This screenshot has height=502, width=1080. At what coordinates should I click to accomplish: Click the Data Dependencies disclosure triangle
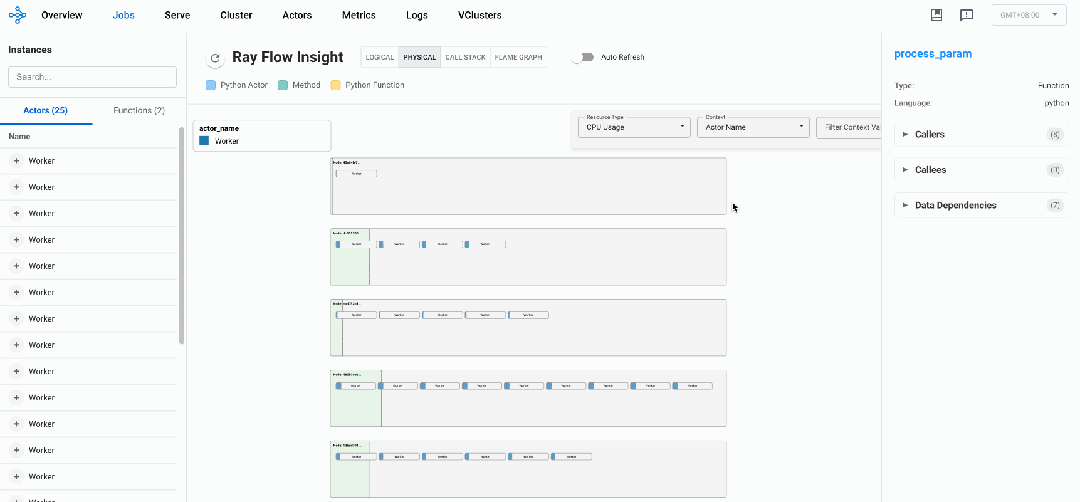pos(906,205)
